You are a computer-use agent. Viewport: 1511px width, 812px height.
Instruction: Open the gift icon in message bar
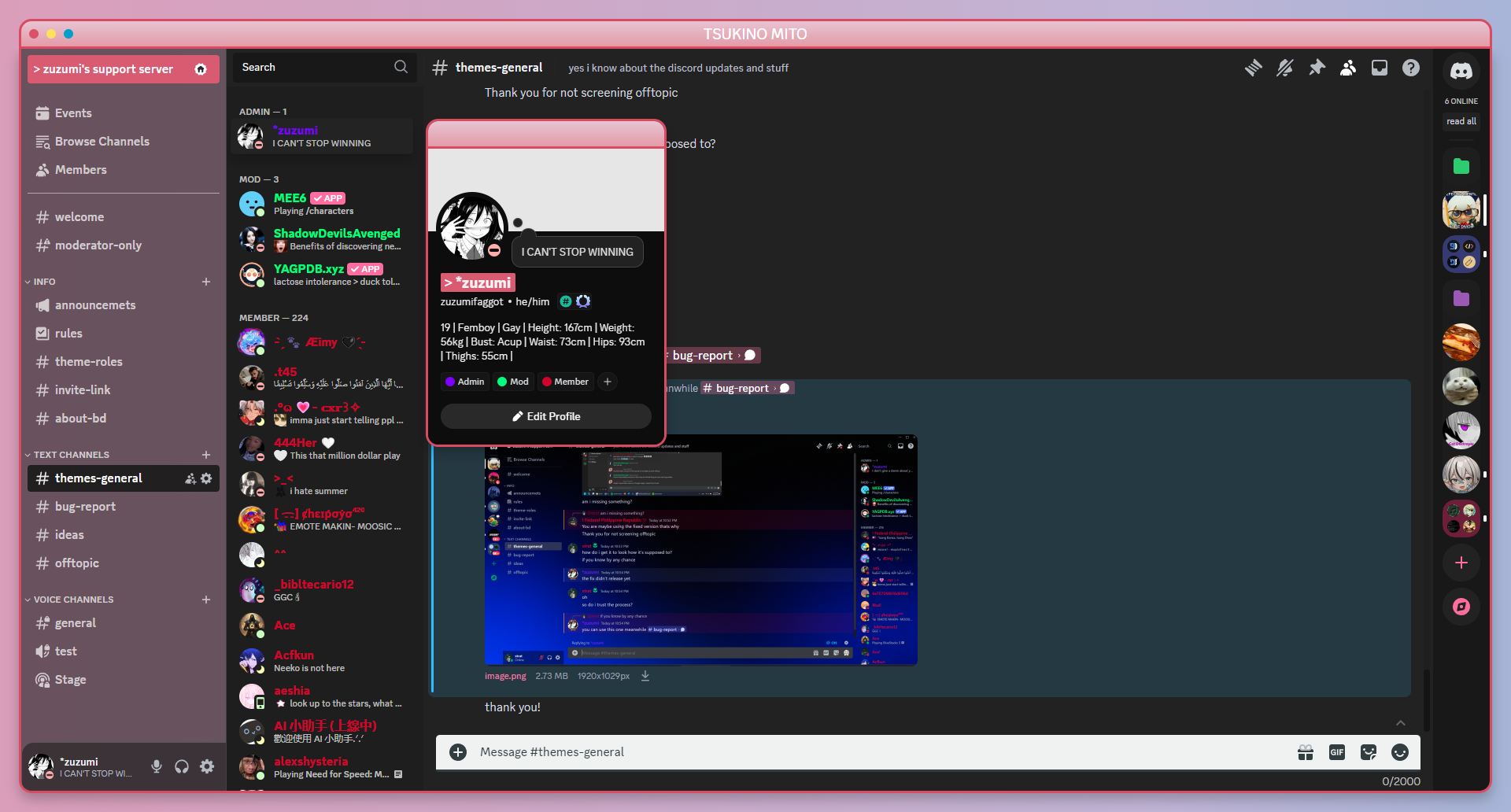click(1305, 753)
